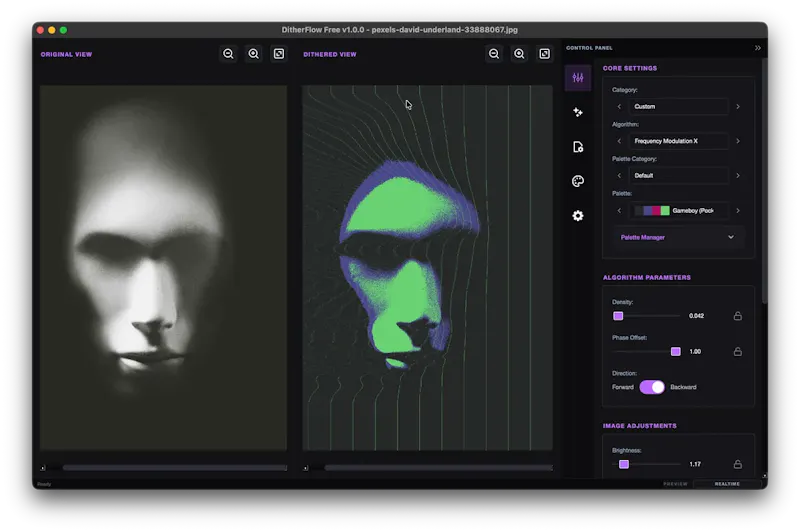
Task: Select previous Palette Category option
Action: 619,175
